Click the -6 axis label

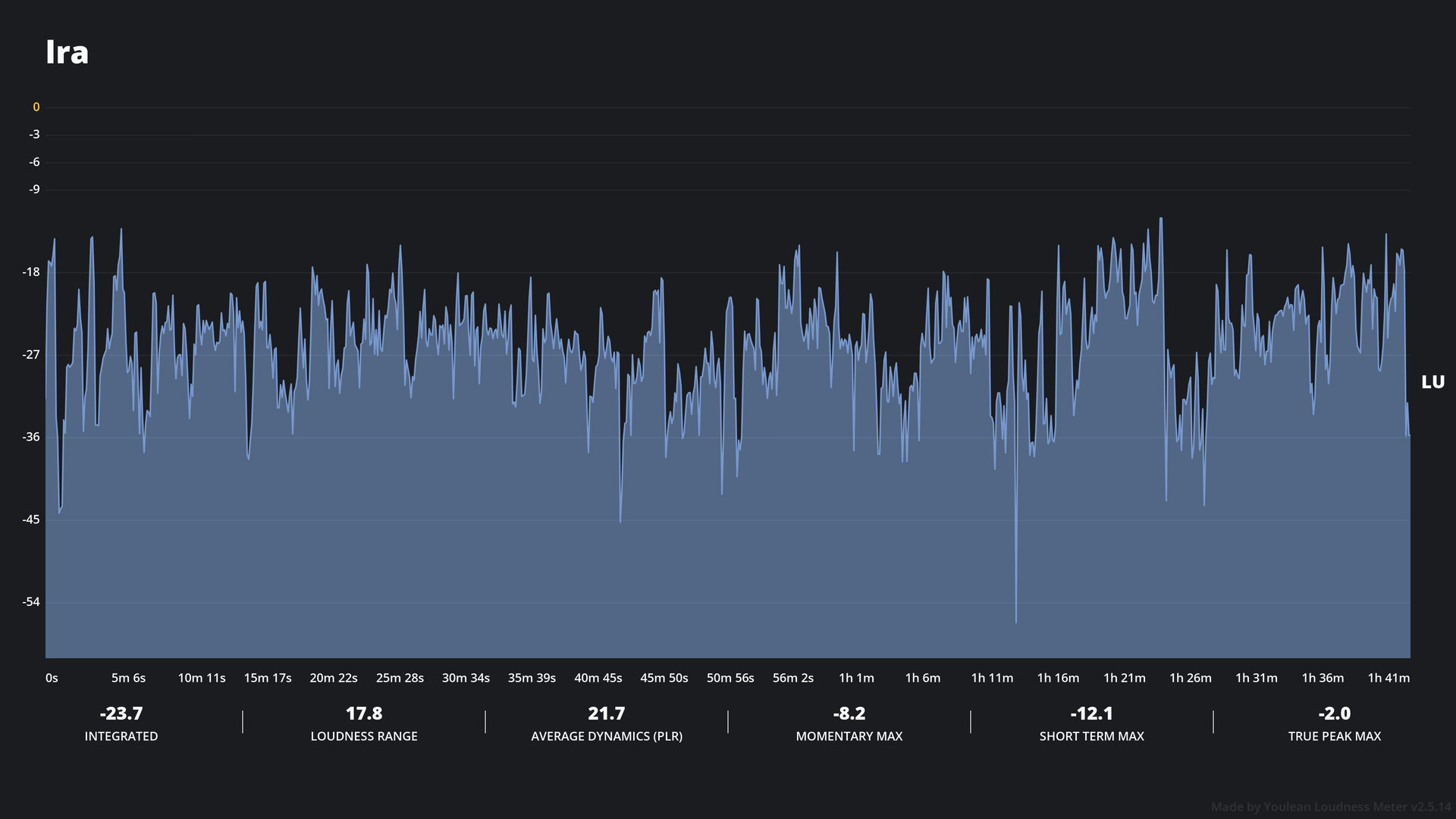[x=34, y=162]
